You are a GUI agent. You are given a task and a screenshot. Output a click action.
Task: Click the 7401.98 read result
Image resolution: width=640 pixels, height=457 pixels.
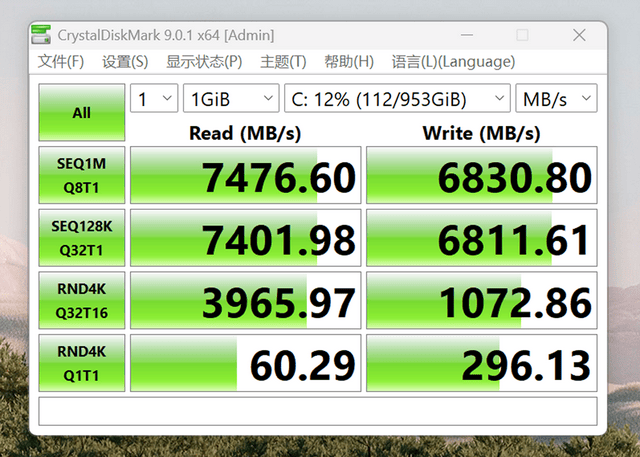pos(246,237)
